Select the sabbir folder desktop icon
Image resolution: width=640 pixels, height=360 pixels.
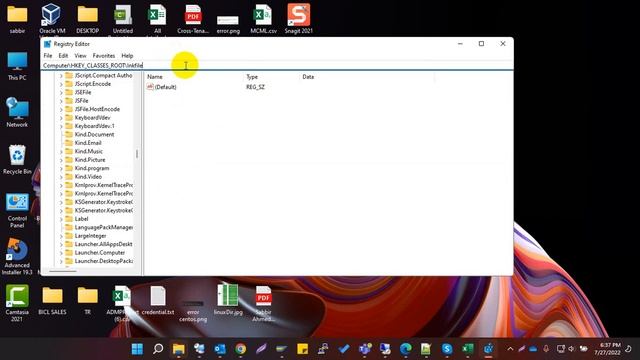tap(17, 19)
